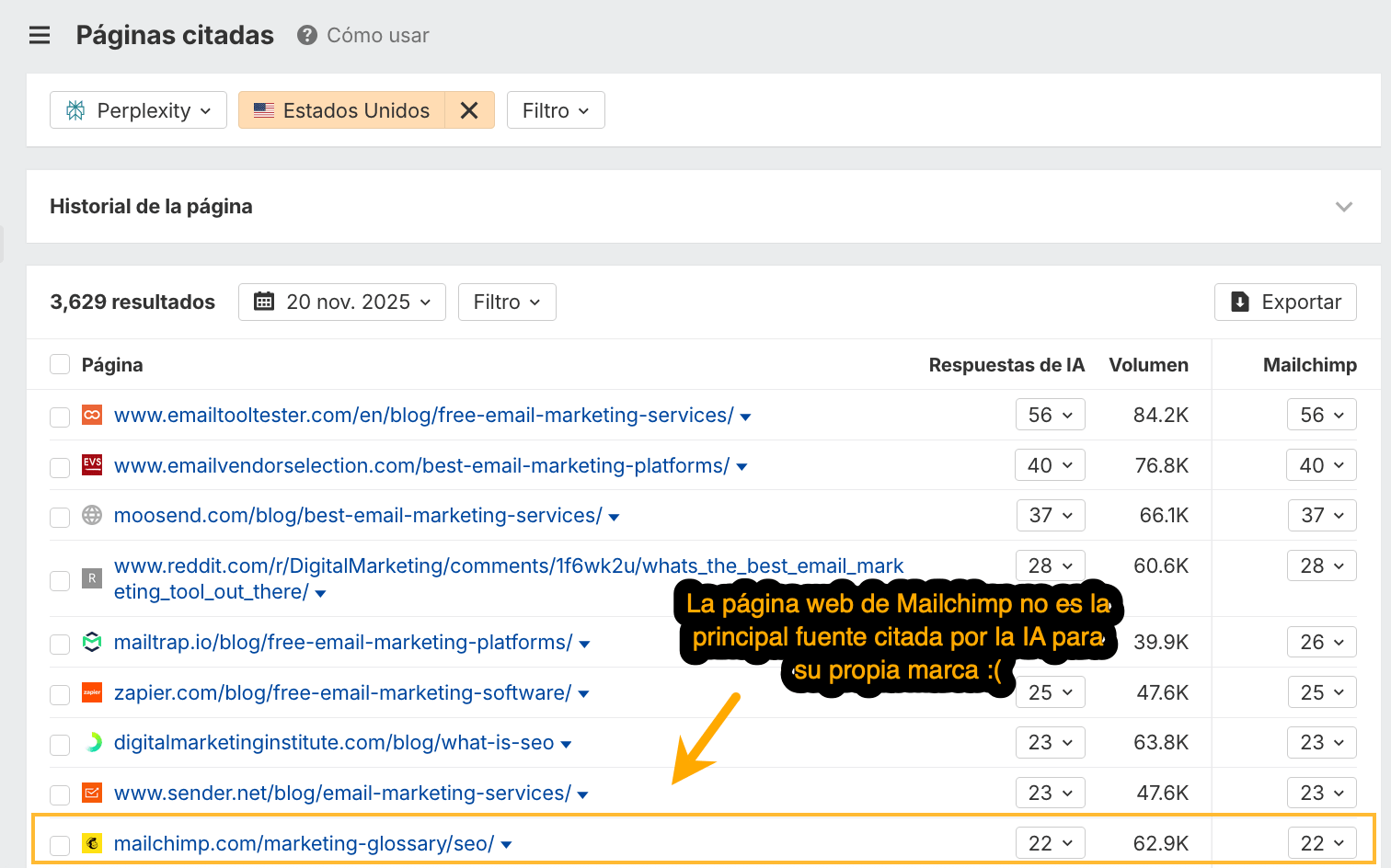Open the hamburger navigation menu
Image resolution: width=1391 pixels, height=868 pixels.
(40, 35)
